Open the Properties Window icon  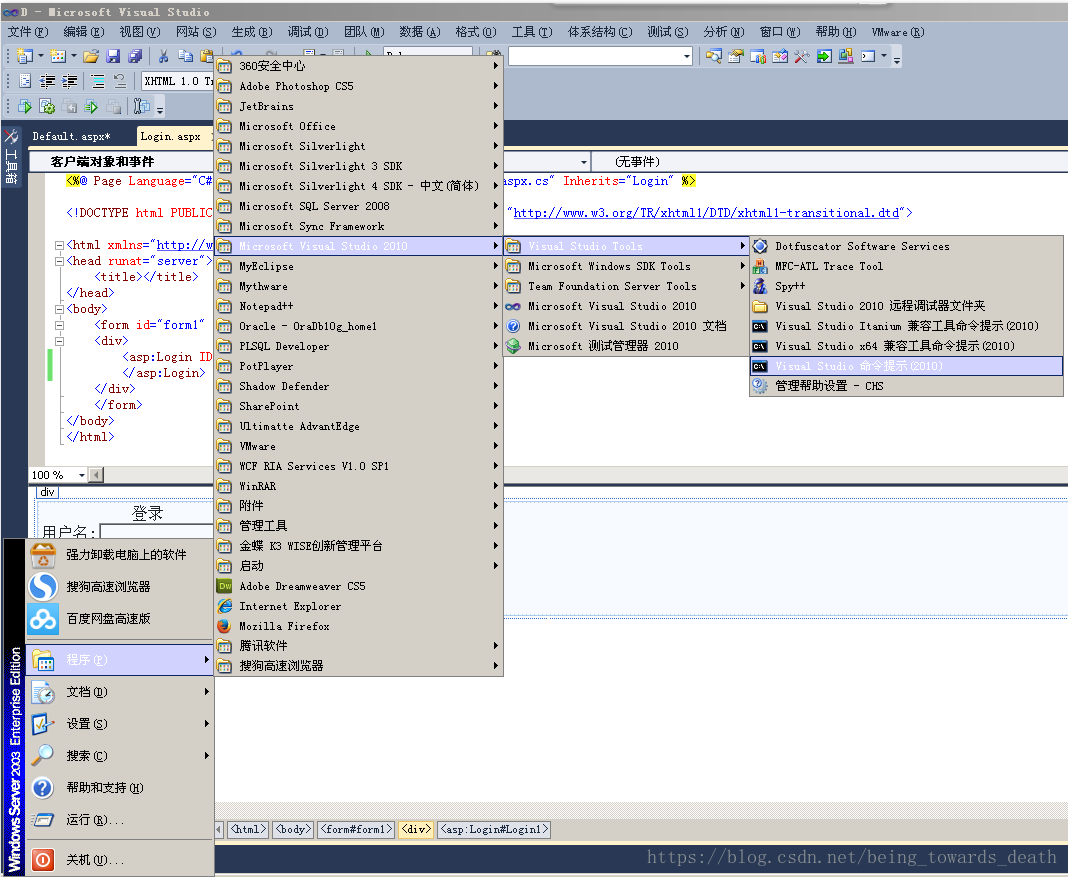tap(736, 56)
